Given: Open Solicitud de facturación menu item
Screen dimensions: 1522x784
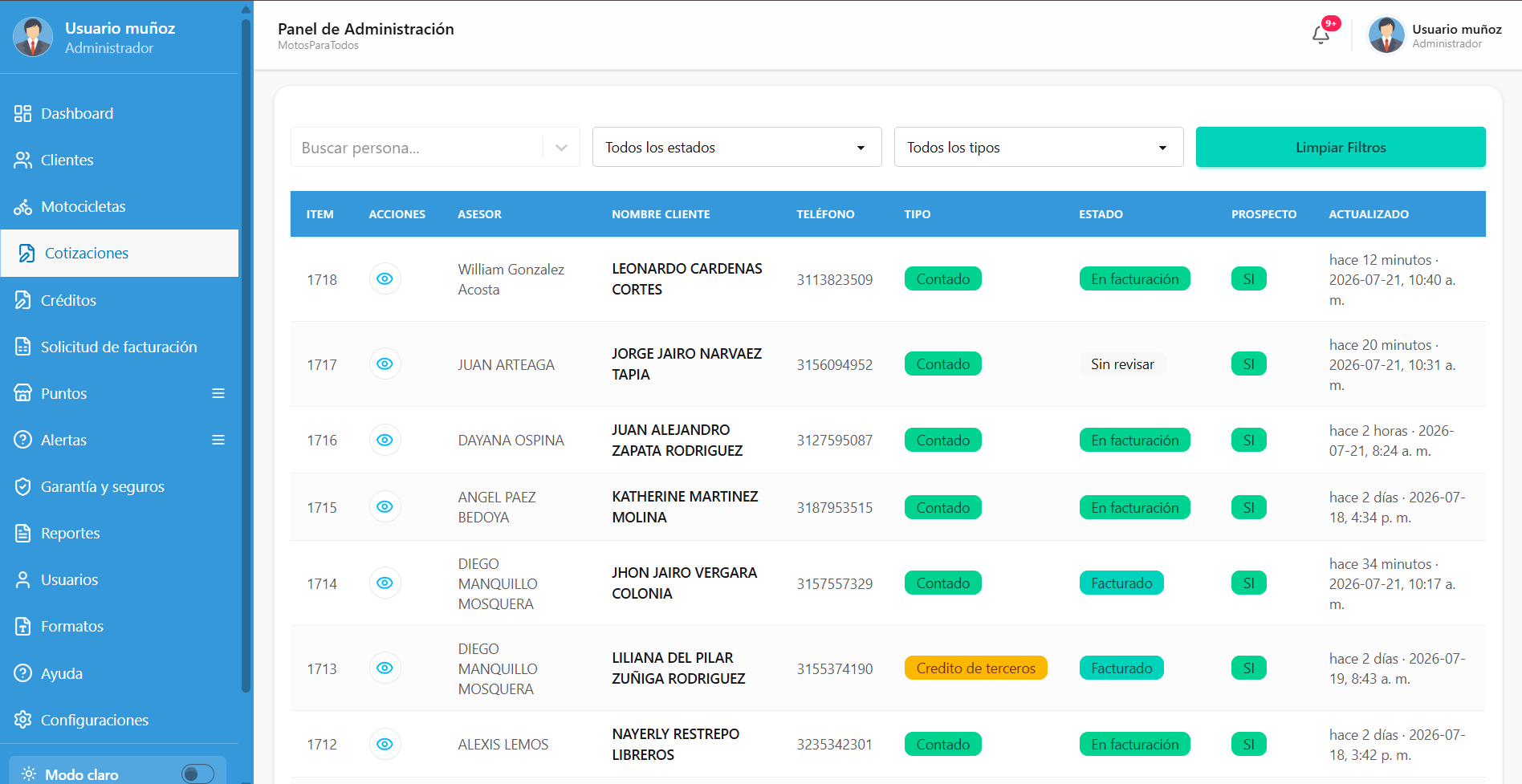Looking at the screenshot, I should click(x=120, y=347).
